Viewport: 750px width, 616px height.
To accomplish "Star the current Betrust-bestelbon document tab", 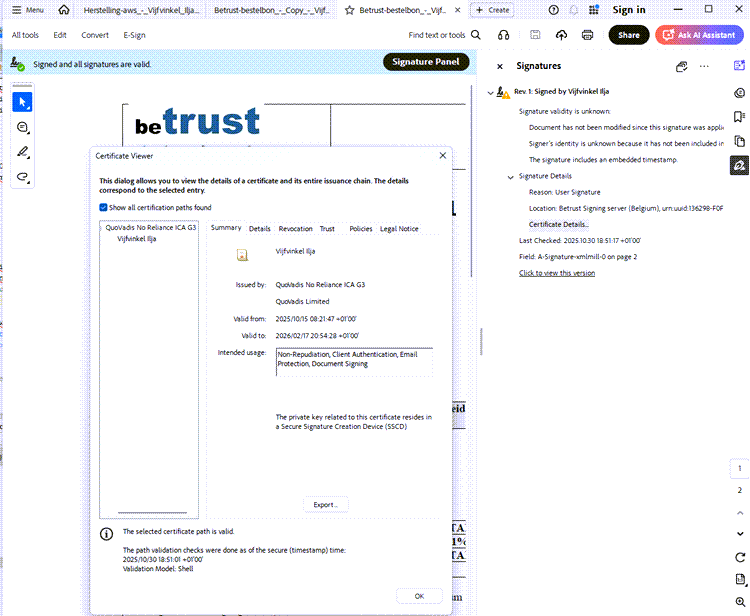I will (x=350, y=10).
